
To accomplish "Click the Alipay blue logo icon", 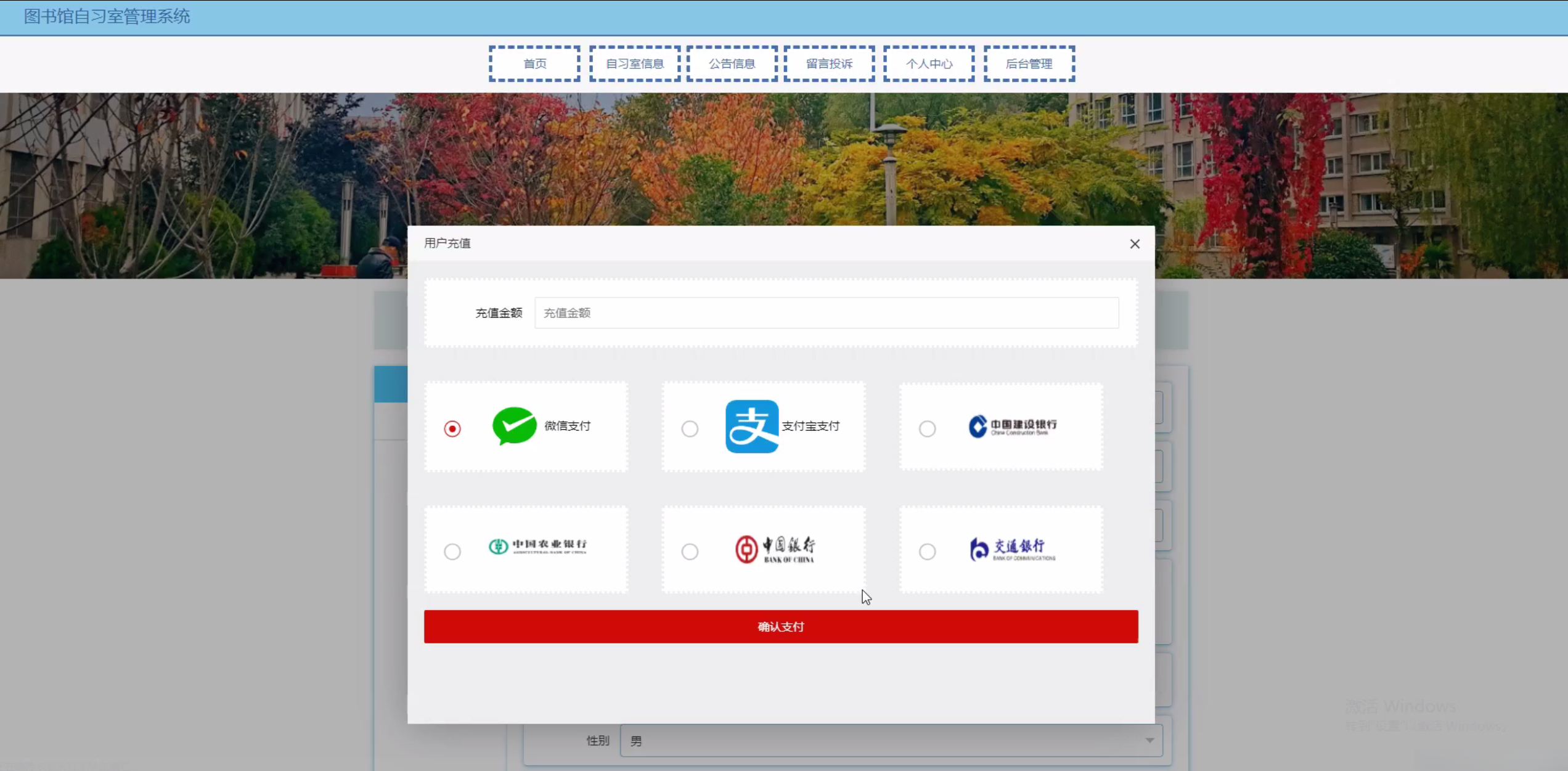I will 751,426.
